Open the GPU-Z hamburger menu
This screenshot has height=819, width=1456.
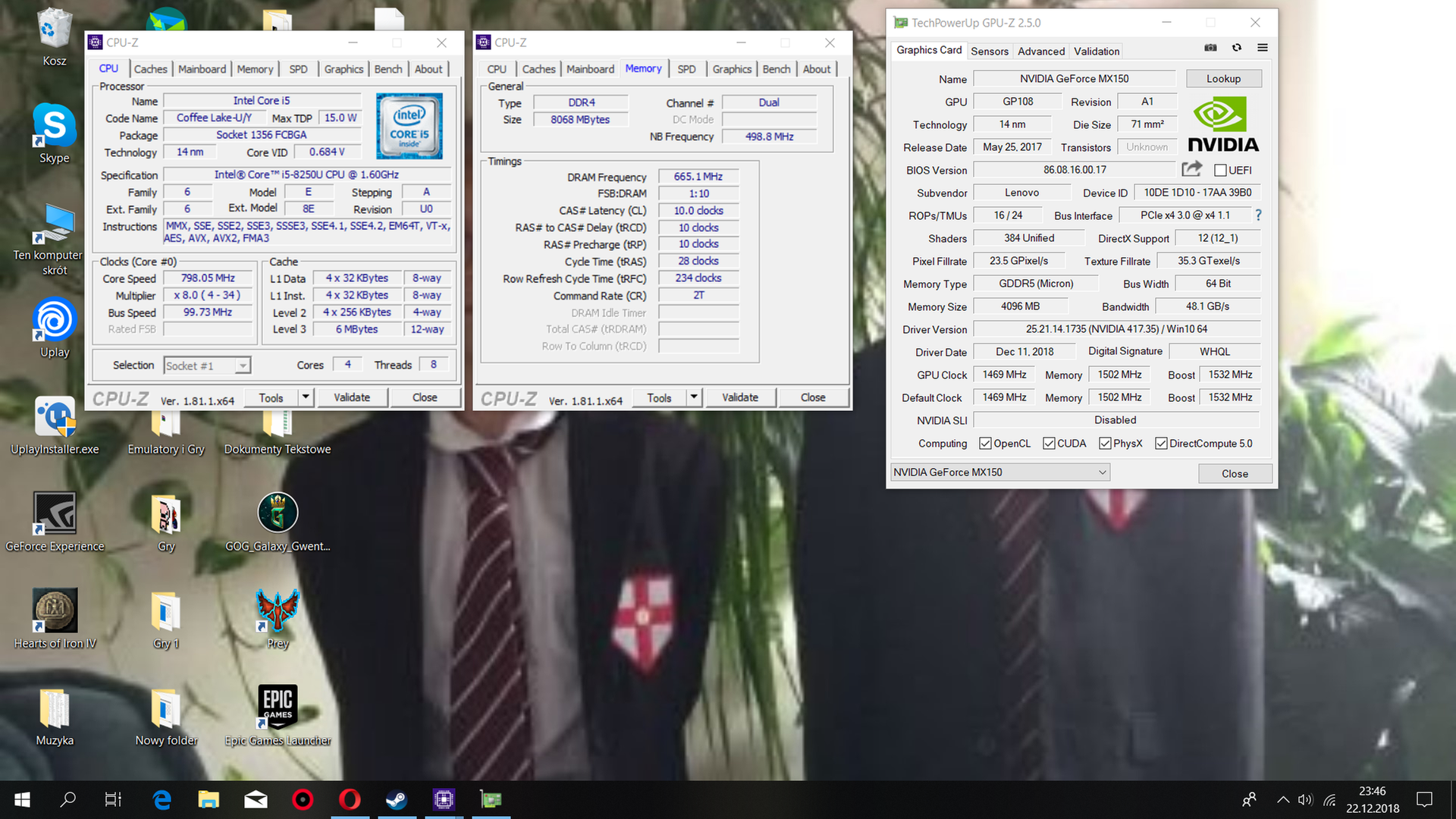coord(1263,48)
